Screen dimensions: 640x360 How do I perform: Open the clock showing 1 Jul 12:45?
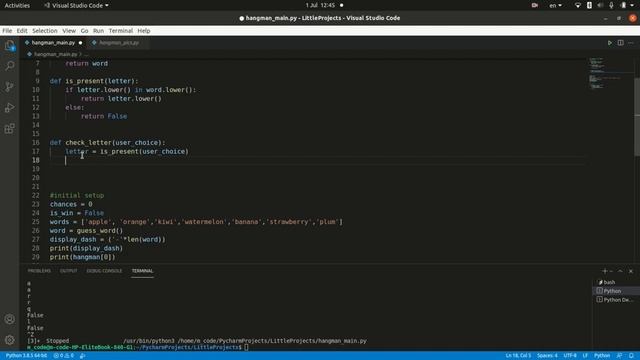pos(320,5)
